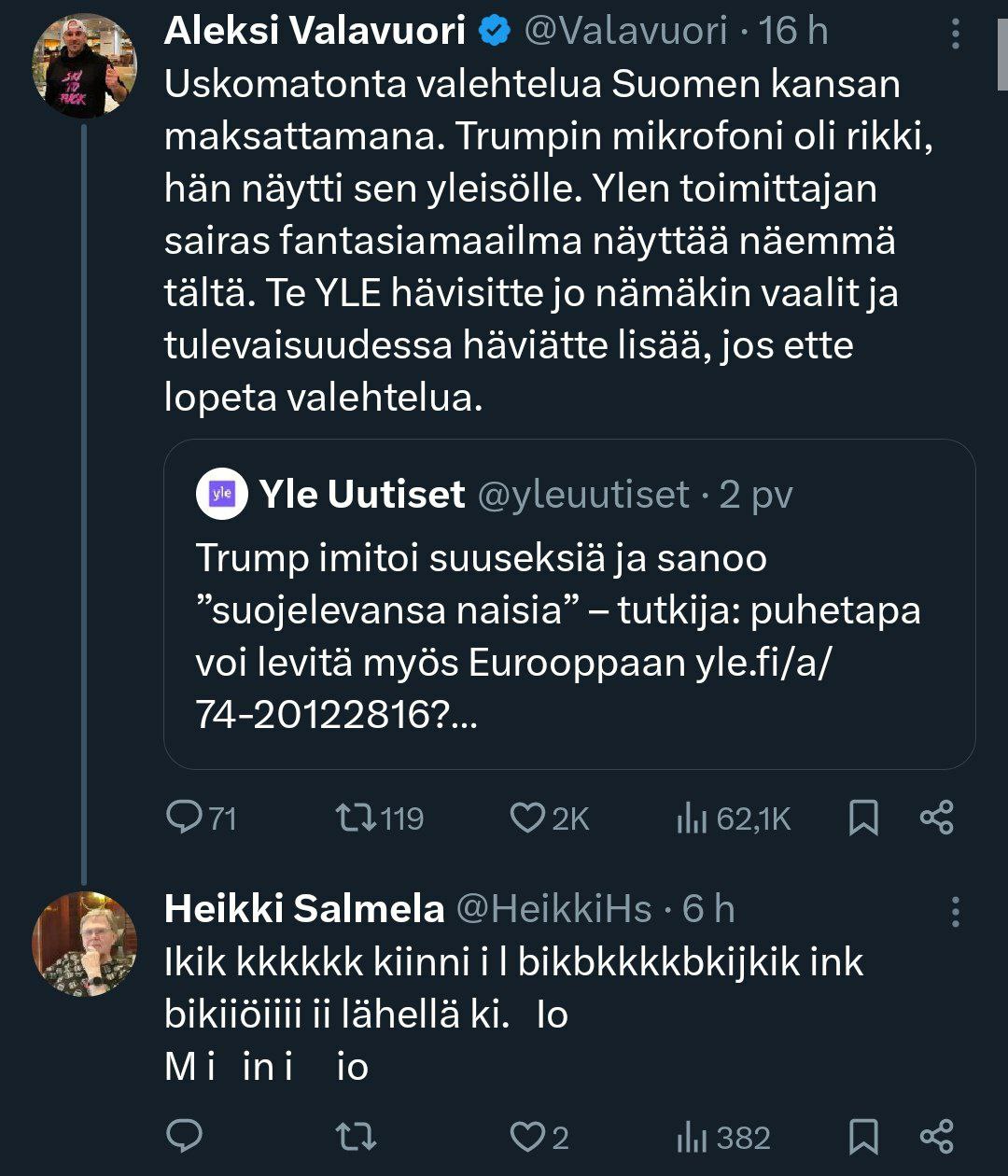Image resolution: width=1008 pixels, height=1176 pixels.
Task: Bookmark Aleksi Valavuori's tweet
Action: tap(864, 819)
